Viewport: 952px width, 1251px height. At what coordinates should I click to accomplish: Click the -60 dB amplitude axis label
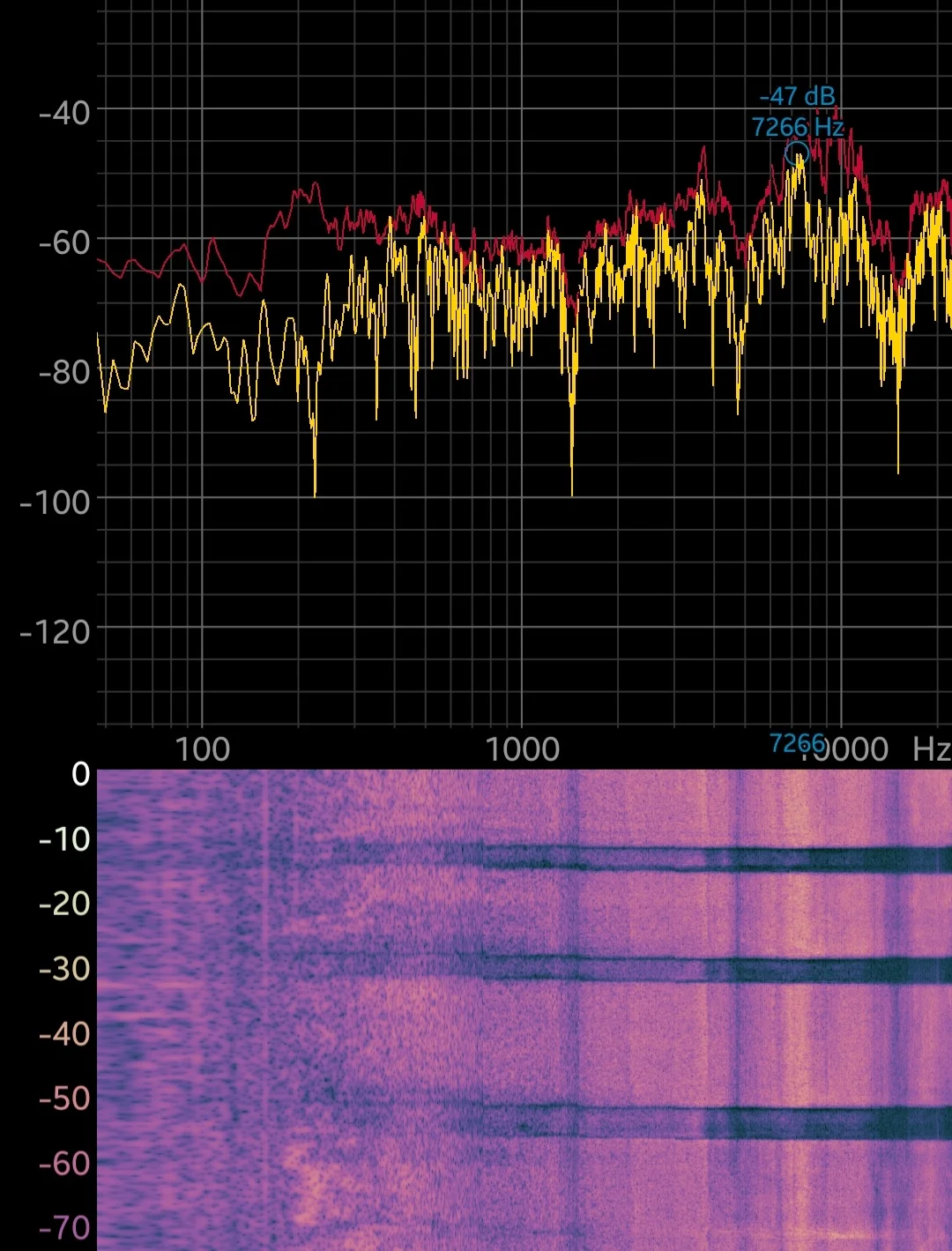[x=64, y=242]
